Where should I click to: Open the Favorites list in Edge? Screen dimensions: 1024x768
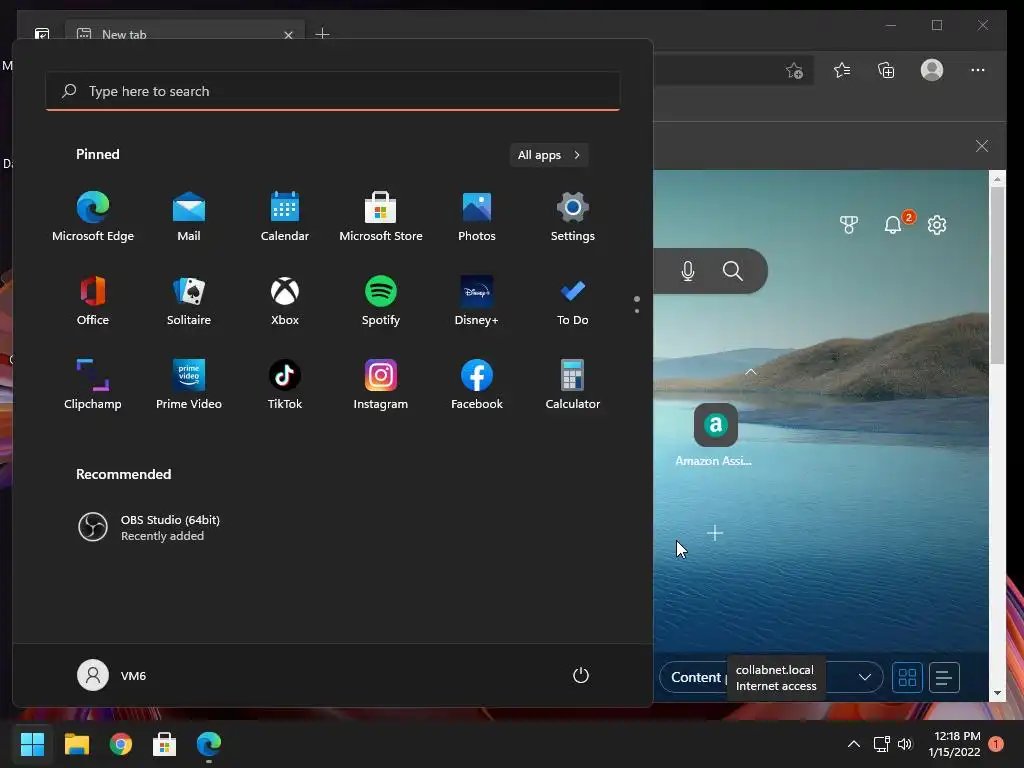[x=842, y=70]
